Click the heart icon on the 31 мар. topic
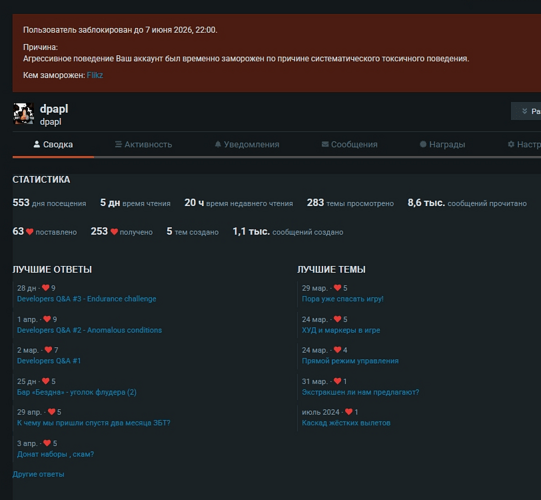Screen dimensions: 541x500 point(338,381)
